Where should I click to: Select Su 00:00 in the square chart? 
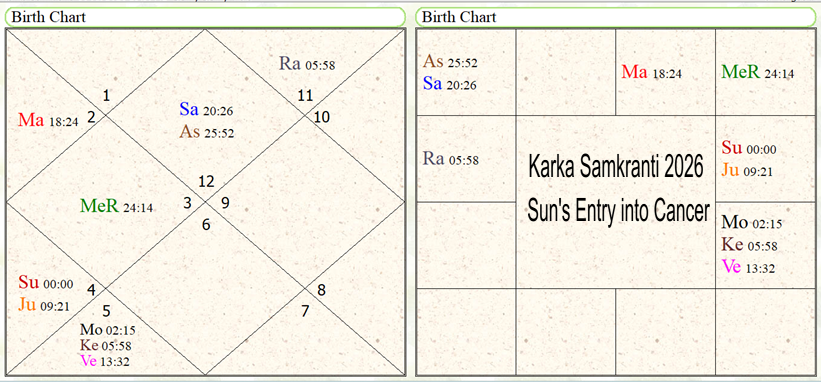point(749,148)
